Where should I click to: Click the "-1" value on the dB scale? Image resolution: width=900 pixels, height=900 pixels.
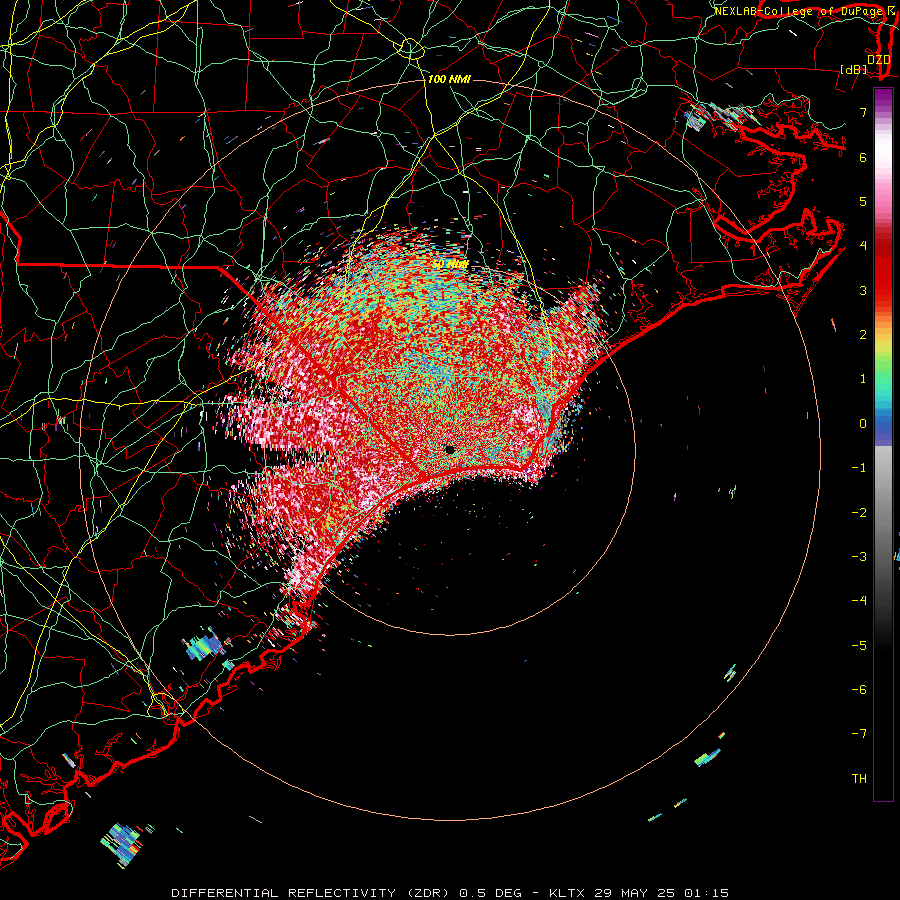click(x=859, y=468)
